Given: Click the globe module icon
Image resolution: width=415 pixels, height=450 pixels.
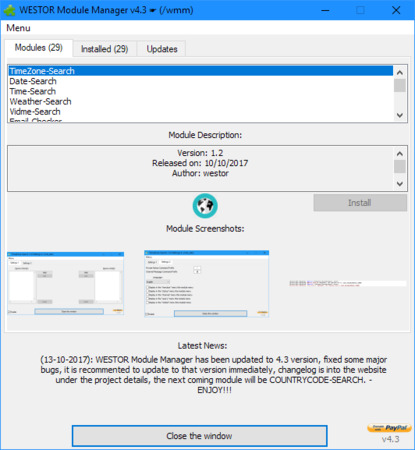Looking at the screenshot, I should 205,206.
